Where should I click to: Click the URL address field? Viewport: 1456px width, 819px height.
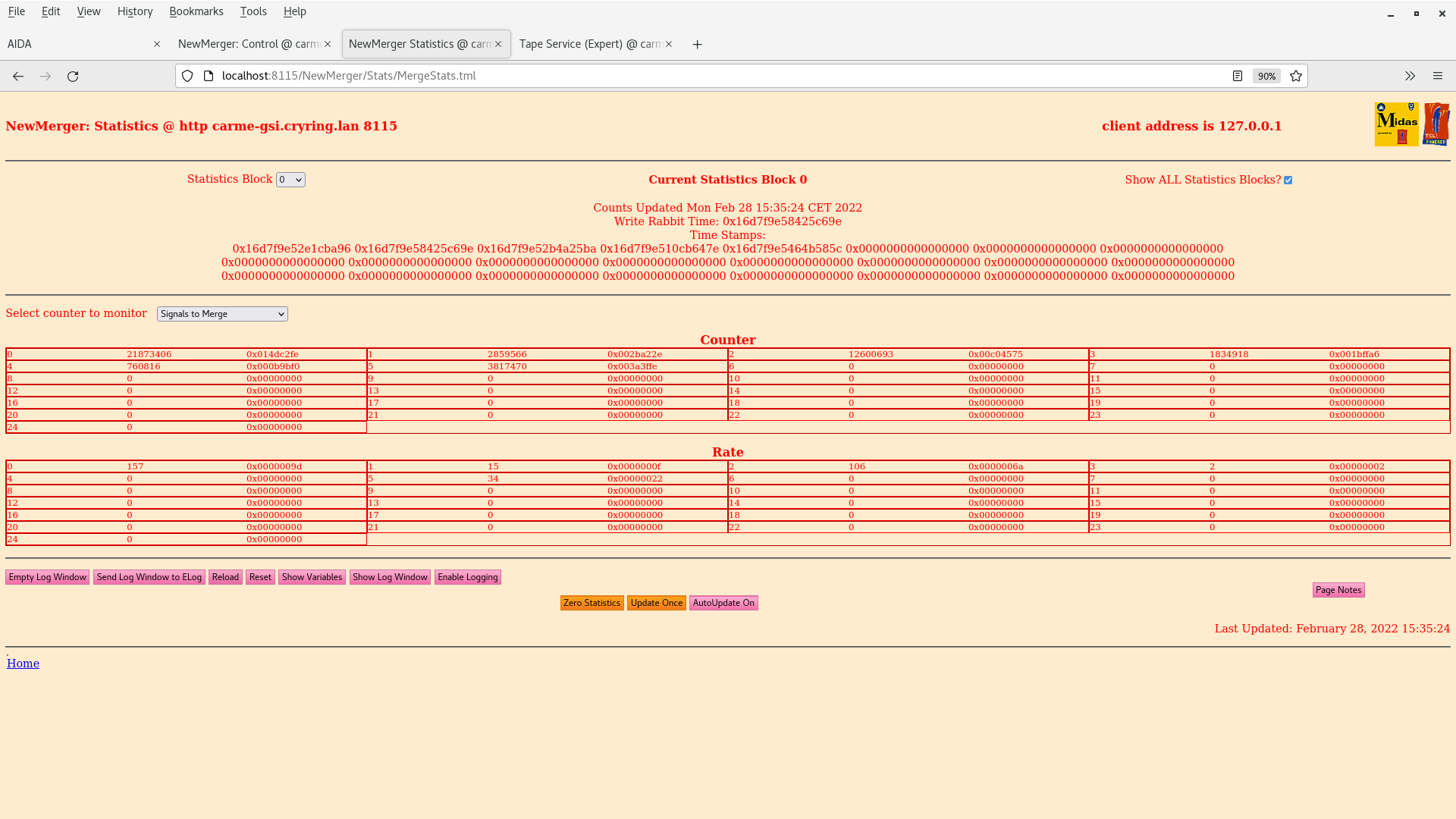pos(682,76)
